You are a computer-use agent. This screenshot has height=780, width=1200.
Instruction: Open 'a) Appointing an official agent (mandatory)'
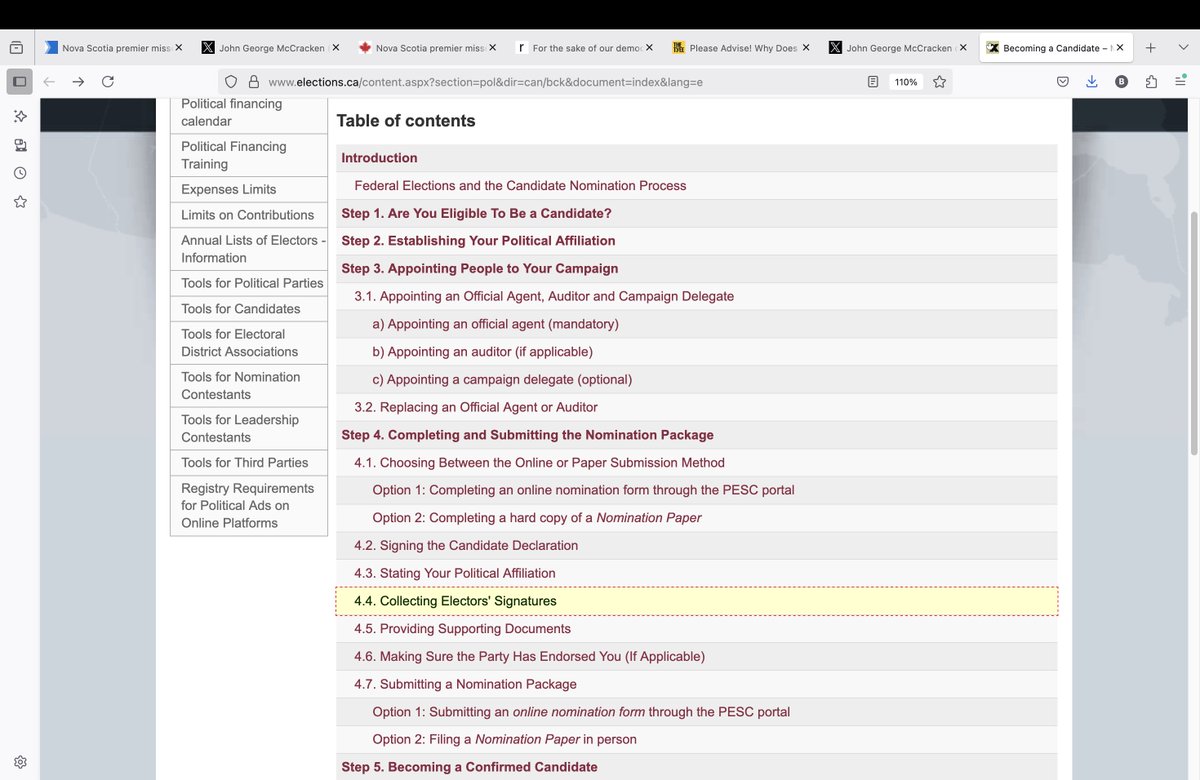[x=495, y=324]
